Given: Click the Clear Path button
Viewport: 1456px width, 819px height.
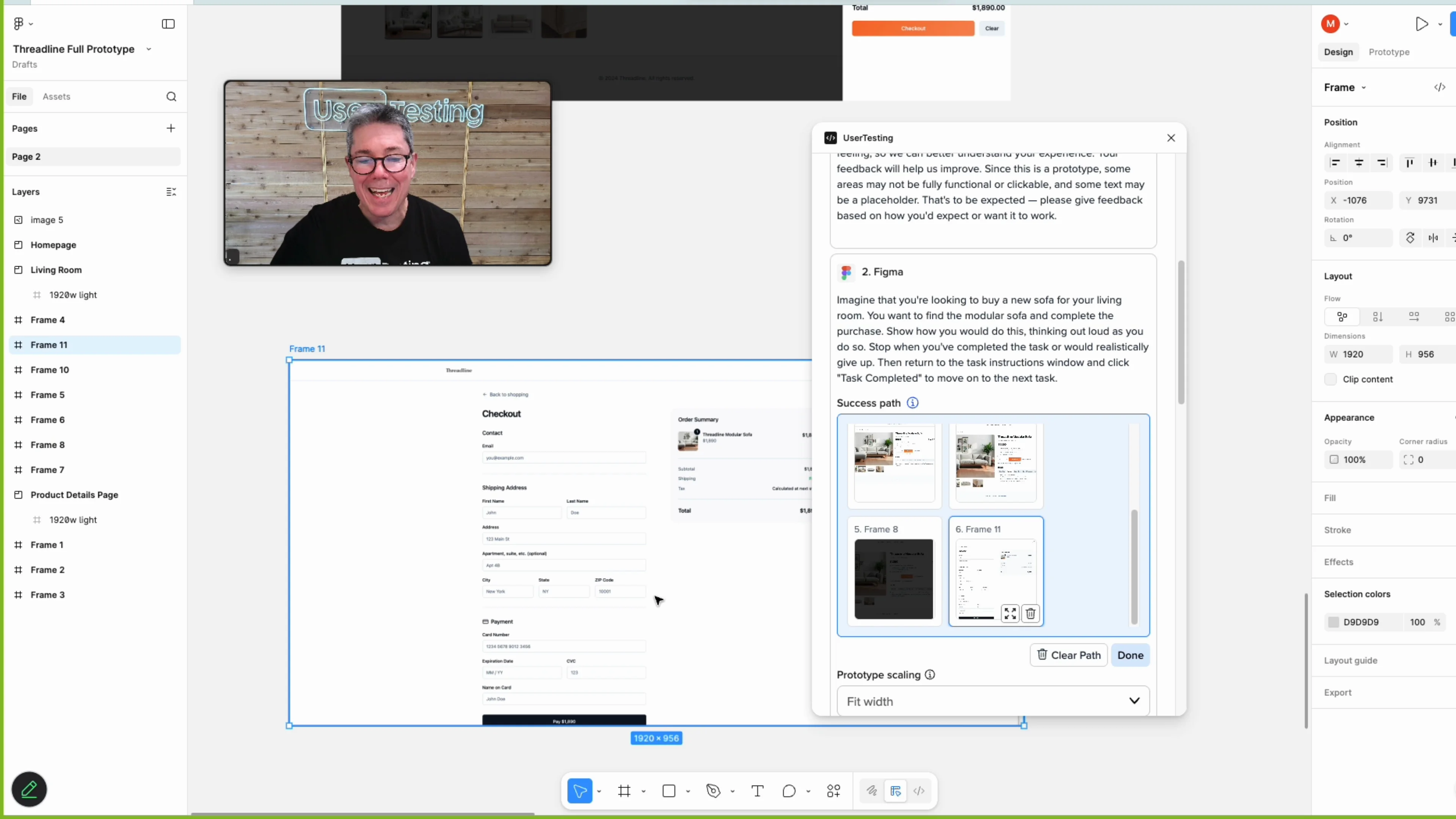Looking at the screenshot, I should pos(1068,655).
